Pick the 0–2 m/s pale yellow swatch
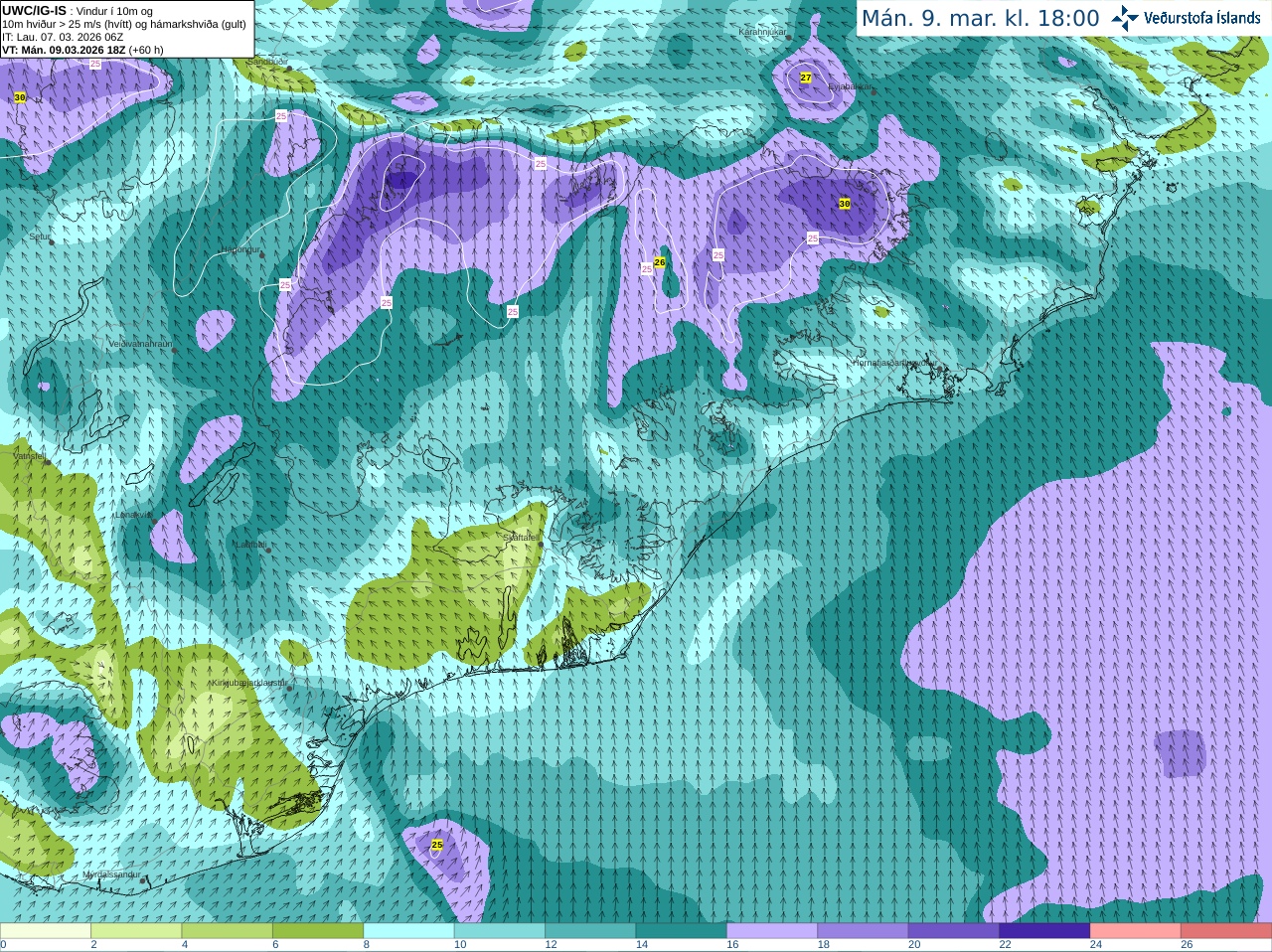Screen dimensions: 1272x952 pyautogui.click(x=46, y=931)
